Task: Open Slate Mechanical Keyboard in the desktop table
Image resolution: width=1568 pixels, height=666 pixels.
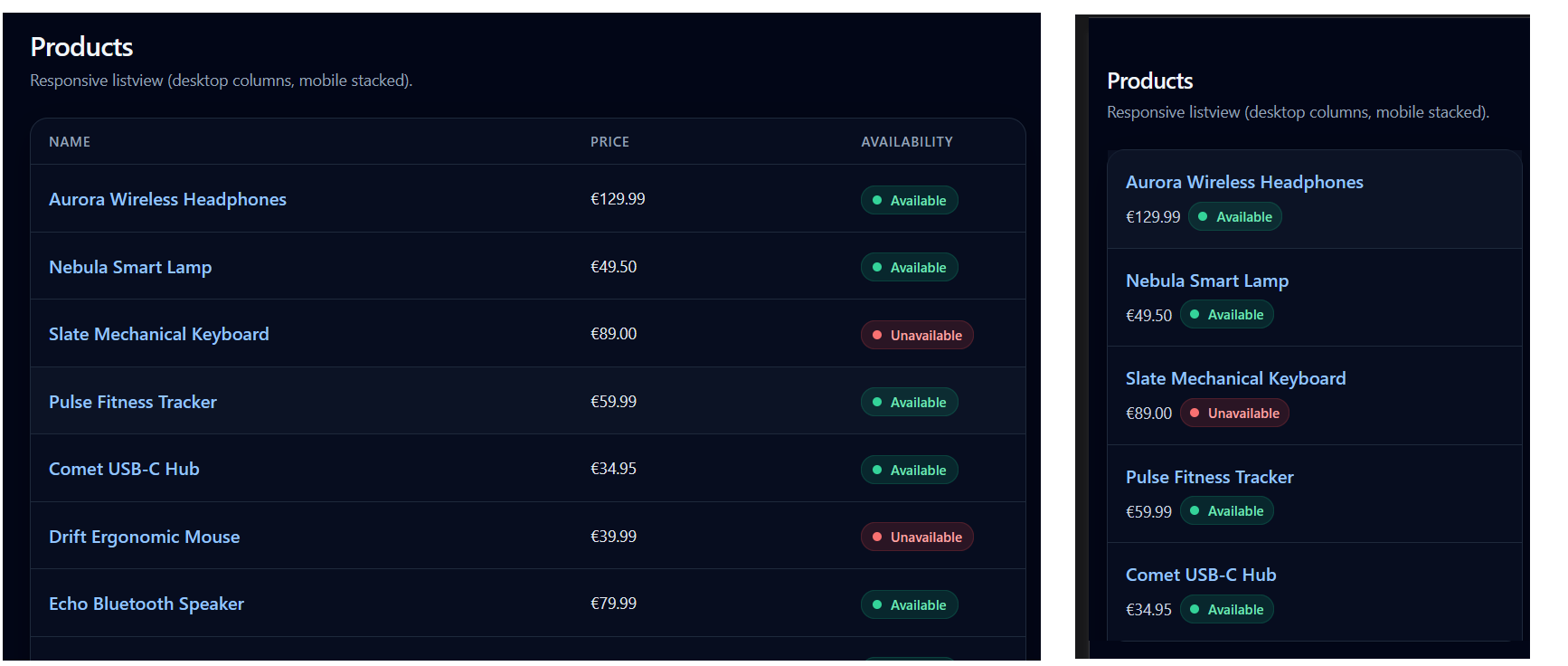Action: 158,334
